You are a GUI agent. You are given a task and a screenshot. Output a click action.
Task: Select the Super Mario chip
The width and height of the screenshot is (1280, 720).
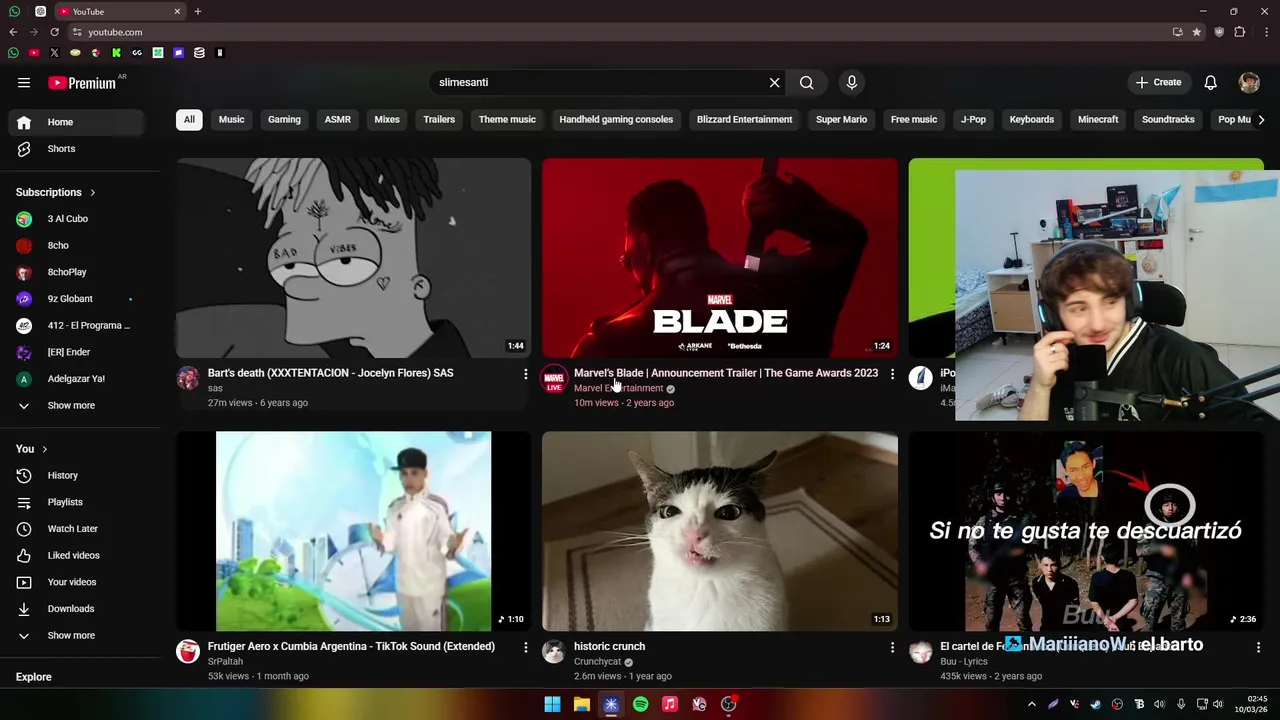coord(841,120)
